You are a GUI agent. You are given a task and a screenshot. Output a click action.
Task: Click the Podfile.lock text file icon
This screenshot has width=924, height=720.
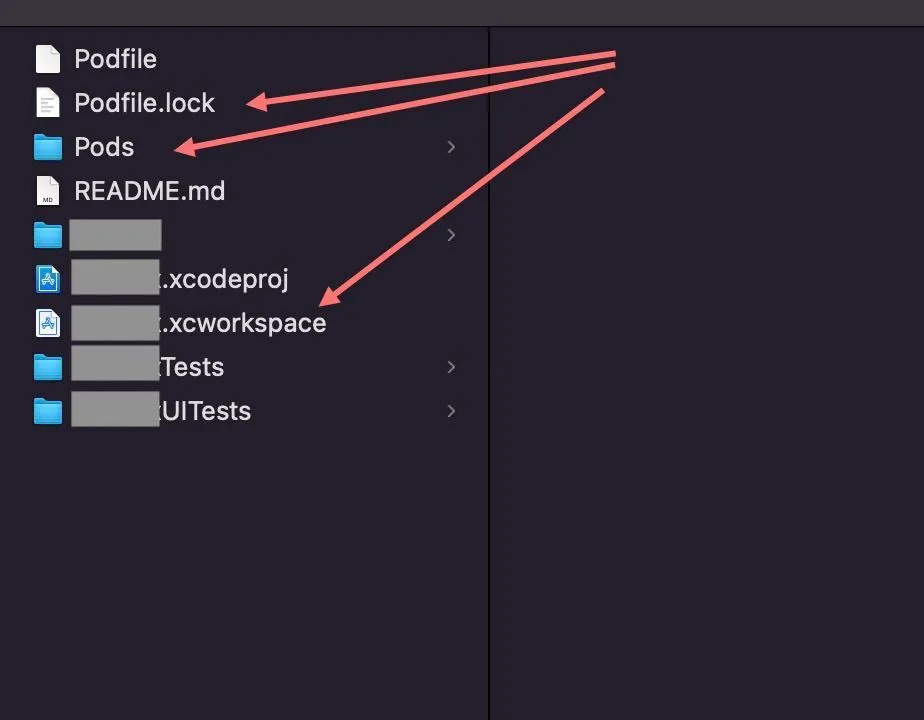(48, 103)
